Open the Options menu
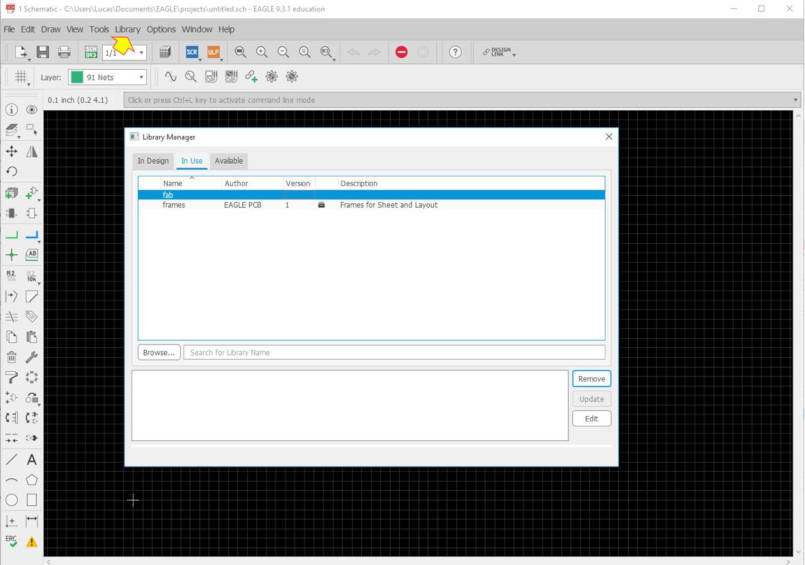Screen dimensions: 805x565 pos(161,29)
